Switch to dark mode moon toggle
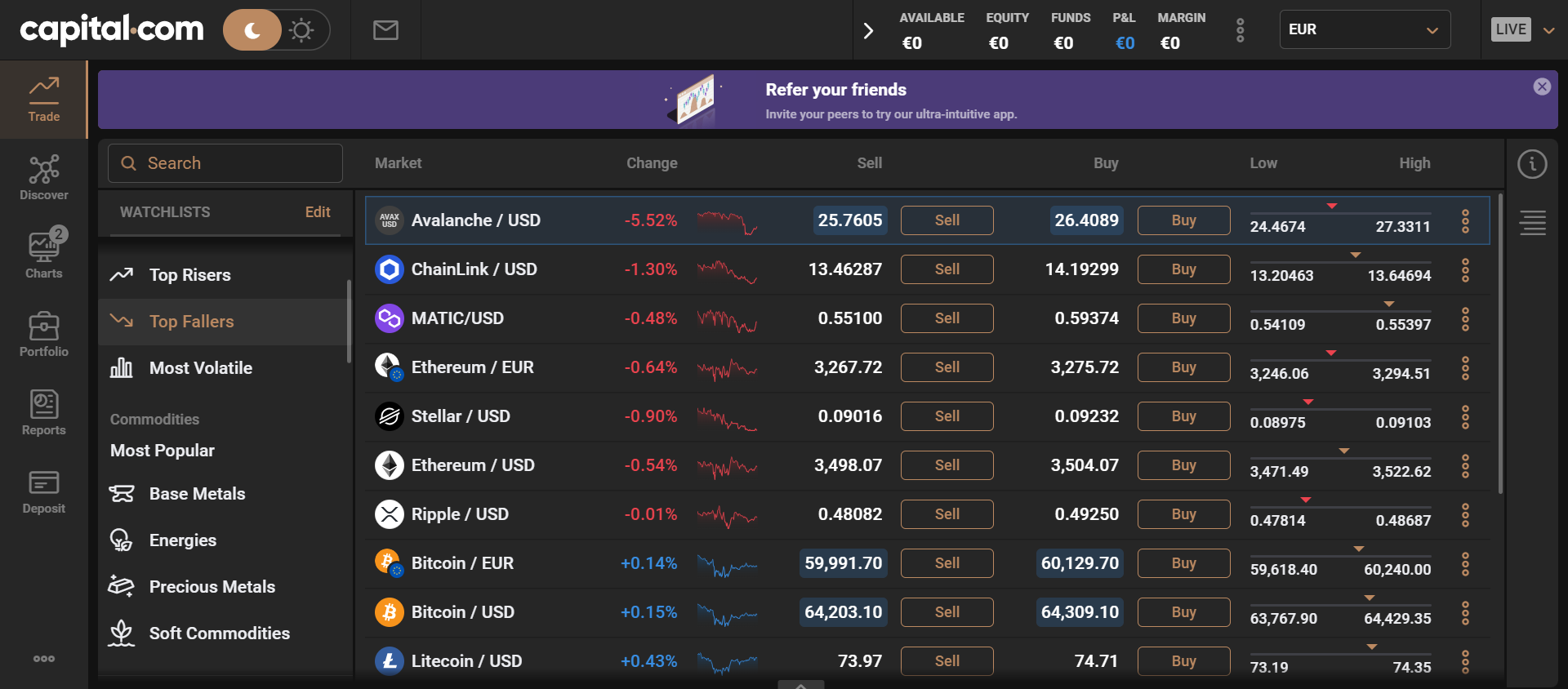This screenshot has height=689, width=1568. pos(252,30)
